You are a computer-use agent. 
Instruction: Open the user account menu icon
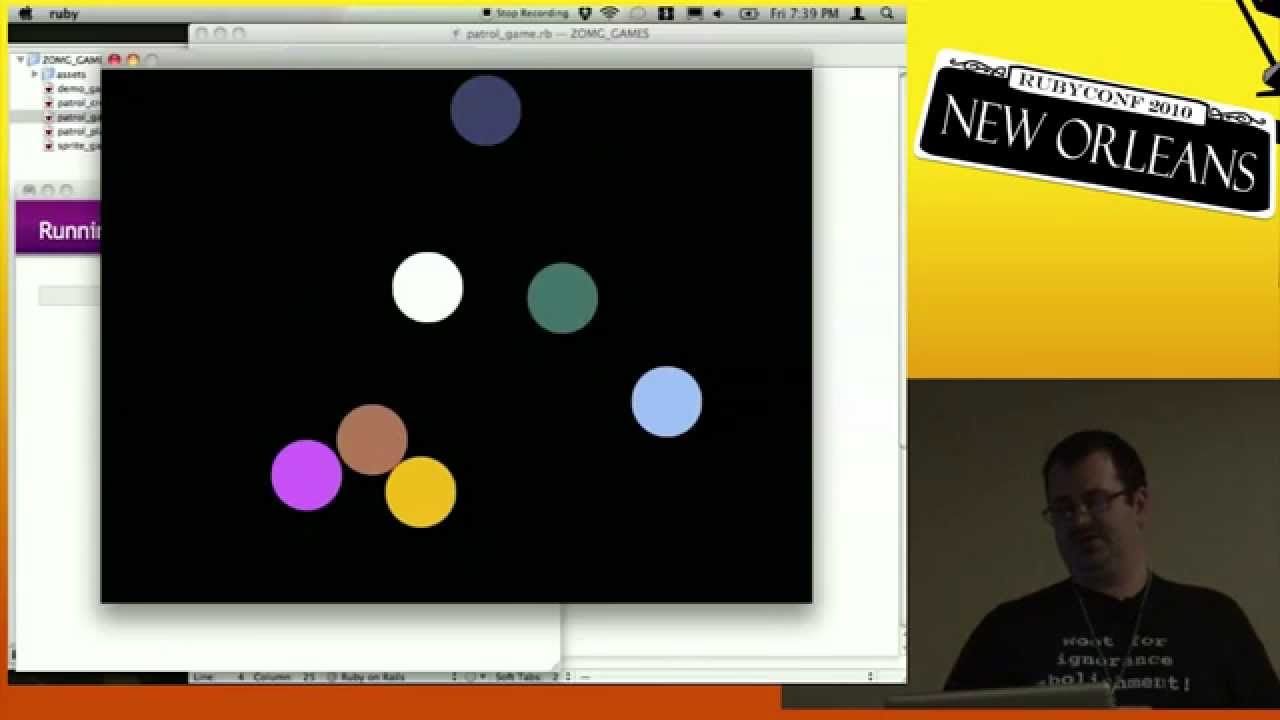click(x=859, y=13)
